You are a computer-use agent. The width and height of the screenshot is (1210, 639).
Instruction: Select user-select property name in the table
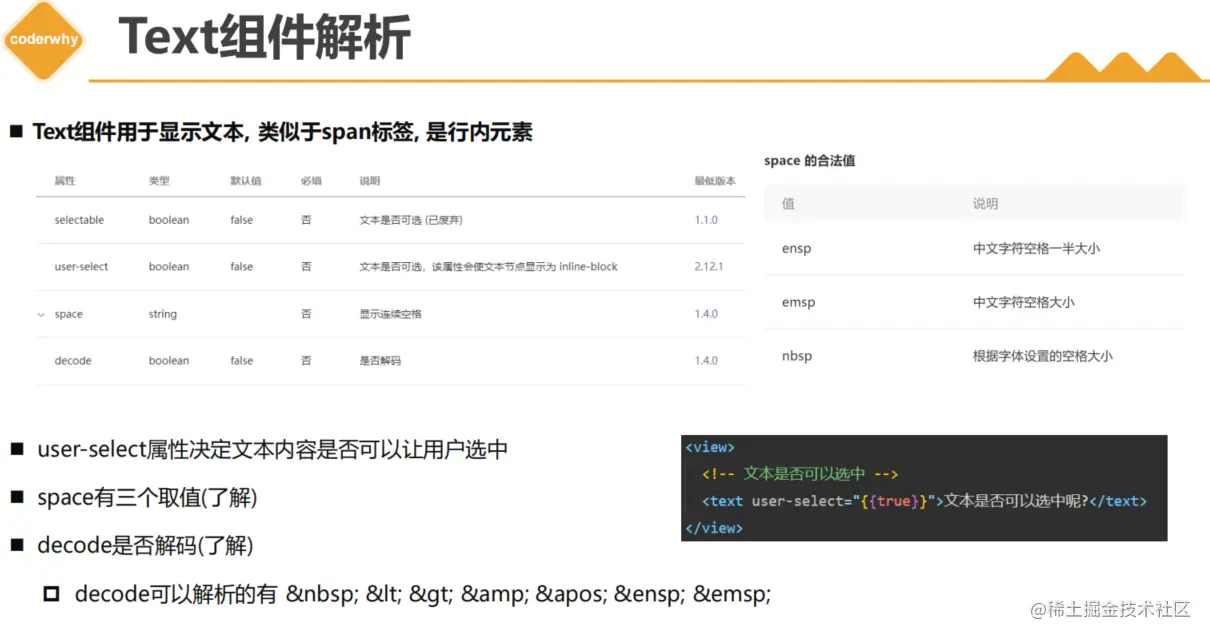click(81, 267)
